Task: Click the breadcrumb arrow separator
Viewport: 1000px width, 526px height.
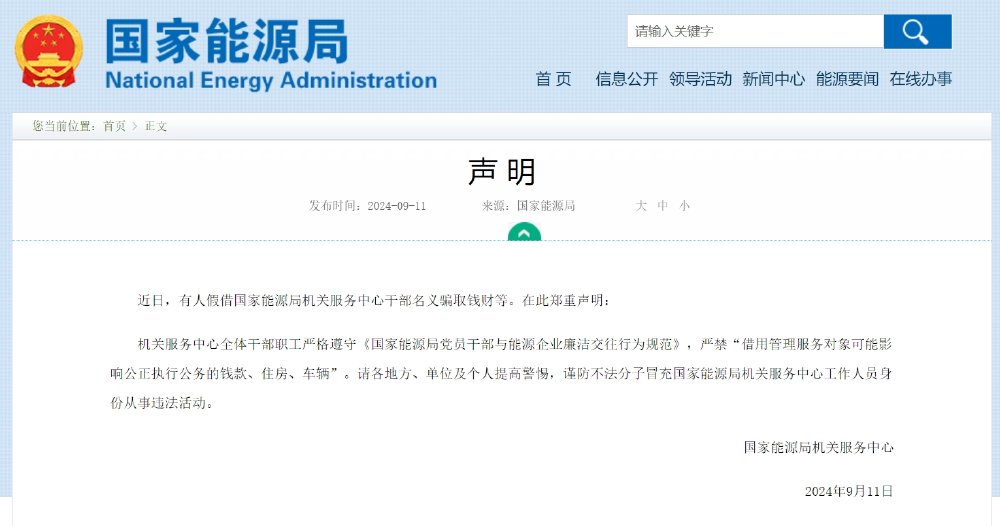Action: (135, 126)
